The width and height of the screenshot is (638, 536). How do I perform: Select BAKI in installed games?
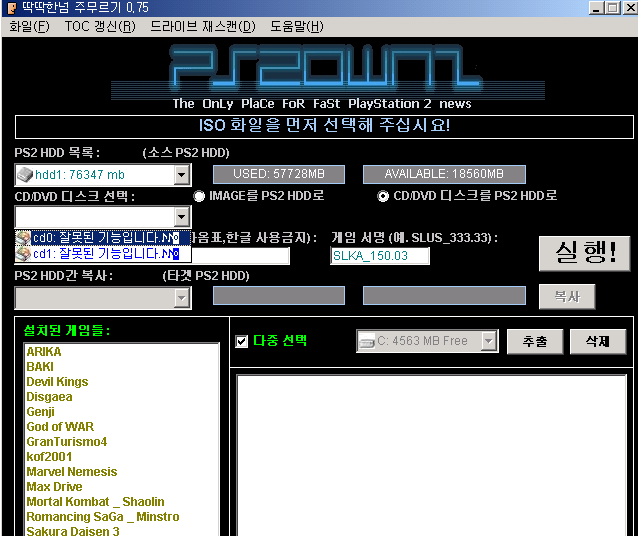[x=40, y=367]
